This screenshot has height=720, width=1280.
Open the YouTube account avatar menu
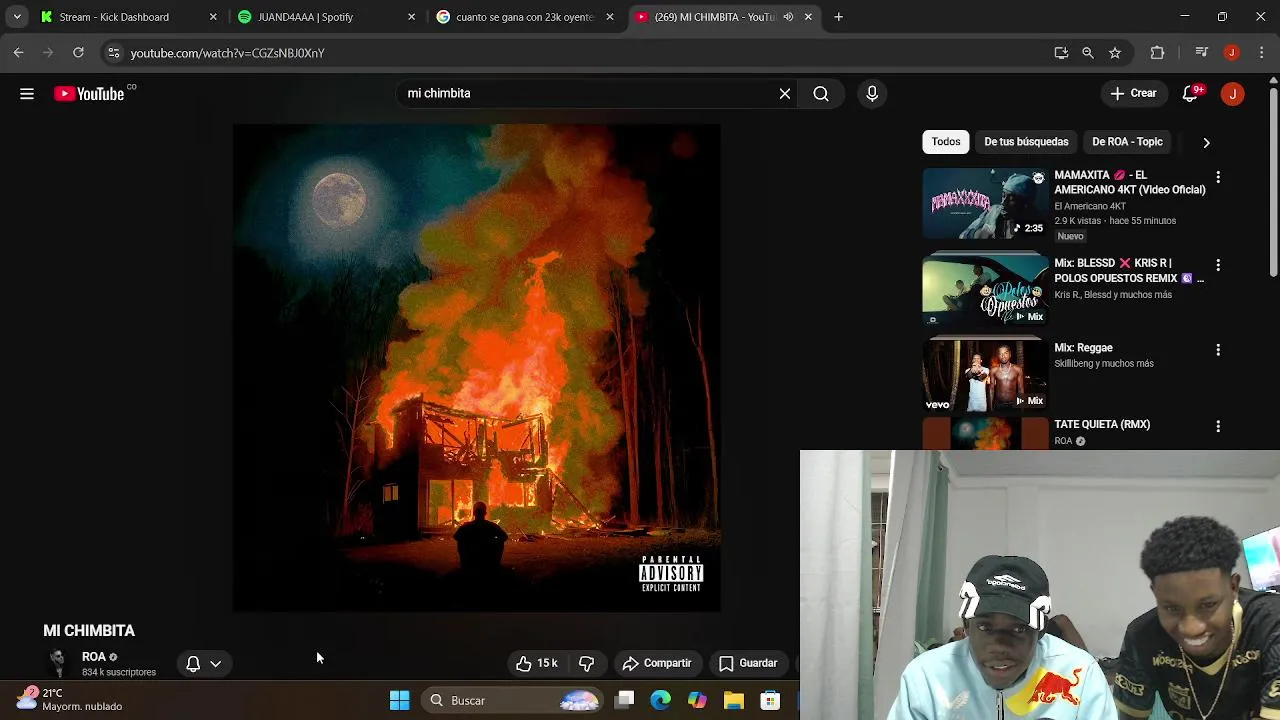(x=1232, y=93)
